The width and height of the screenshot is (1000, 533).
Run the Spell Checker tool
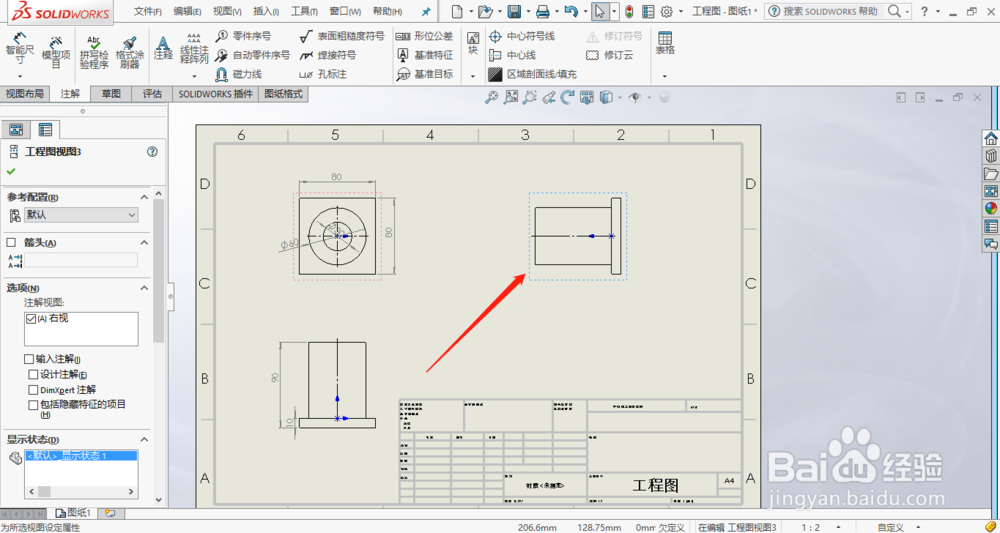[x=94, y=52]
